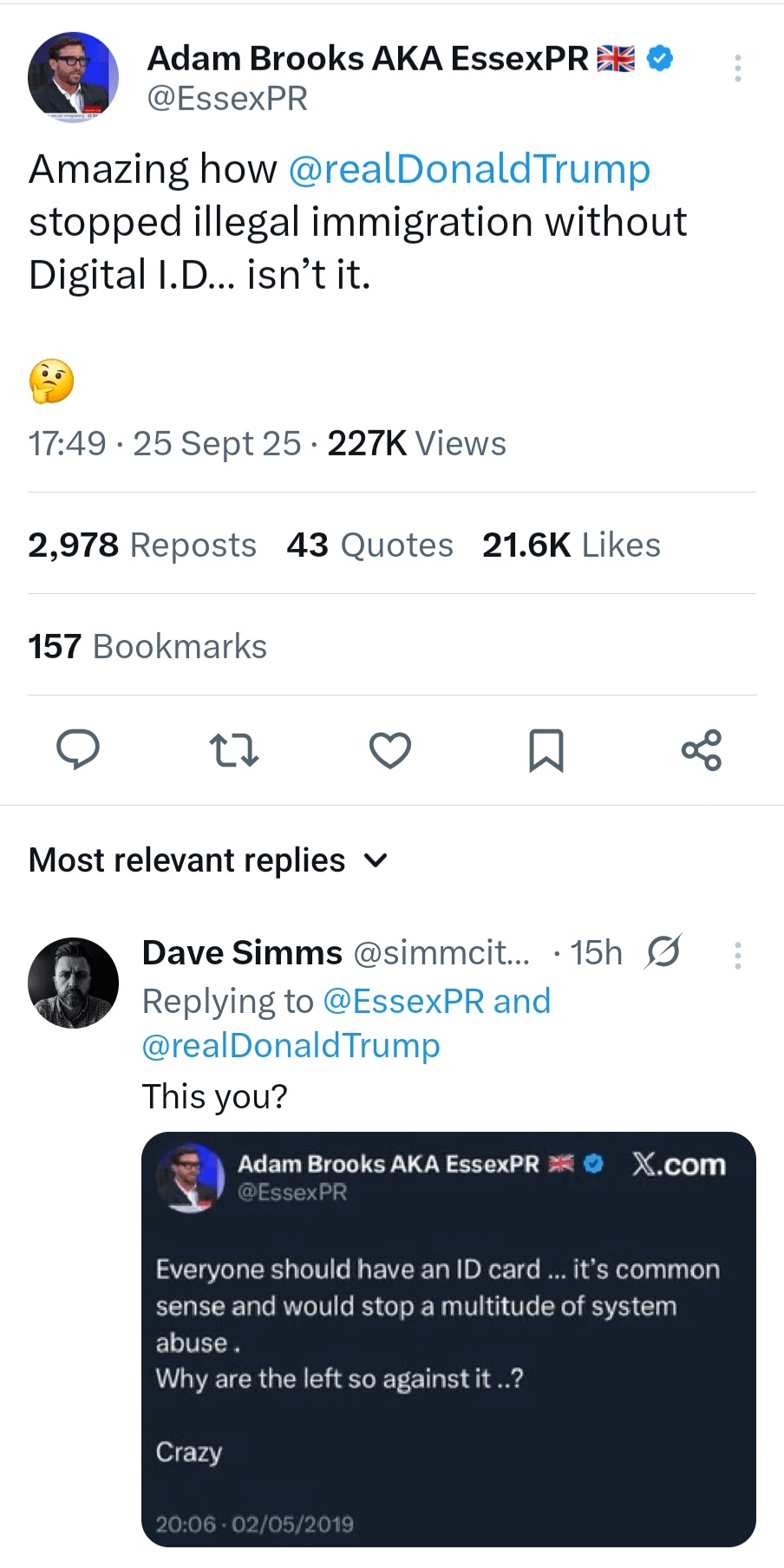View the 21.6K Likes list
The height and width of the screenshot is (1568, 784).
572,545
